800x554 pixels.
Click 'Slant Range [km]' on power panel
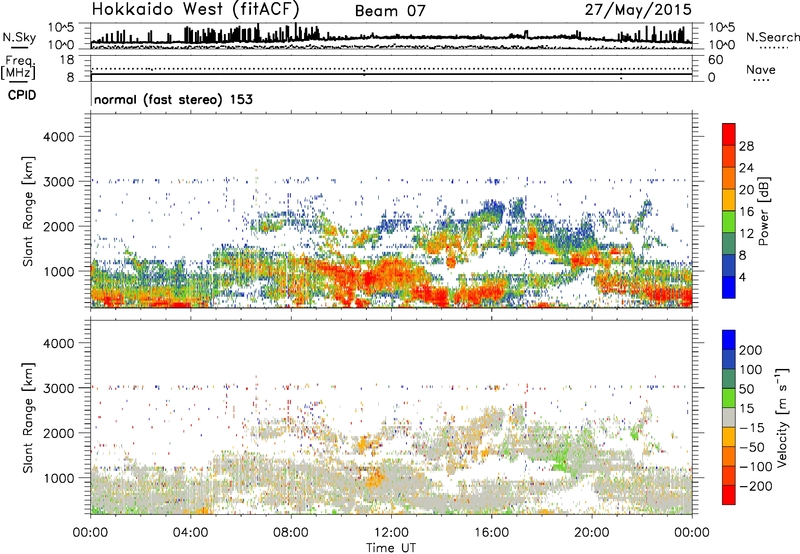(x=28, y=211)
